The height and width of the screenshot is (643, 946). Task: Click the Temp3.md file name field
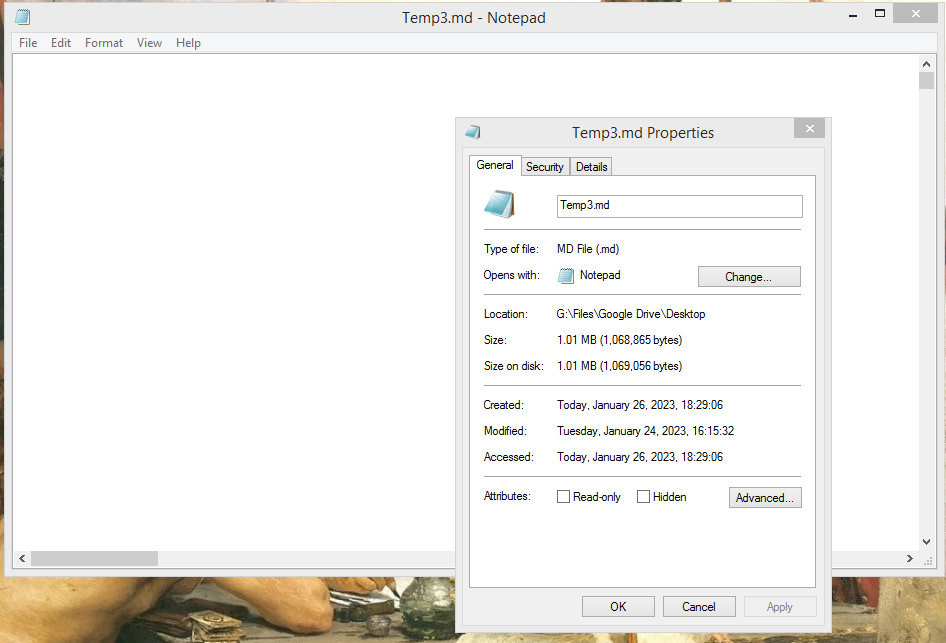click(x=680, y=206)
